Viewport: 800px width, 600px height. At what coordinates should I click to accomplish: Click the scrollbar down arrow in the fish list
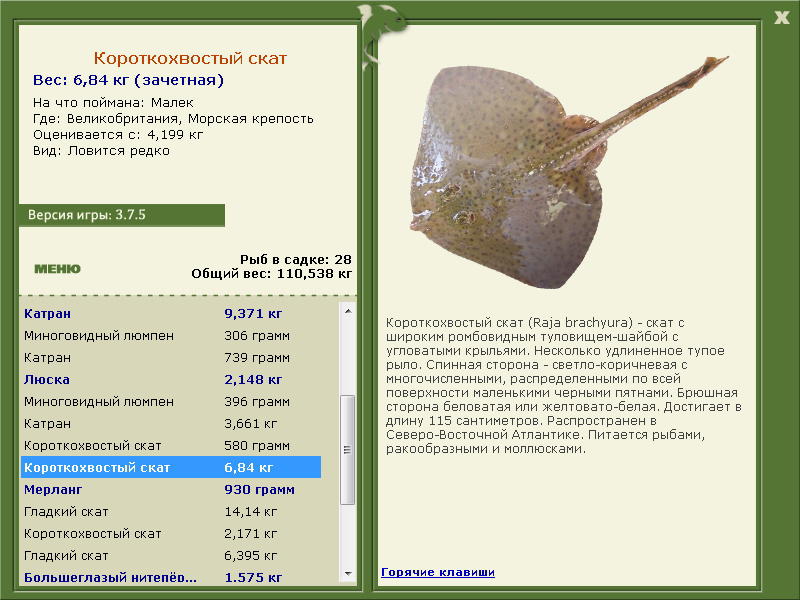(348, 573)
